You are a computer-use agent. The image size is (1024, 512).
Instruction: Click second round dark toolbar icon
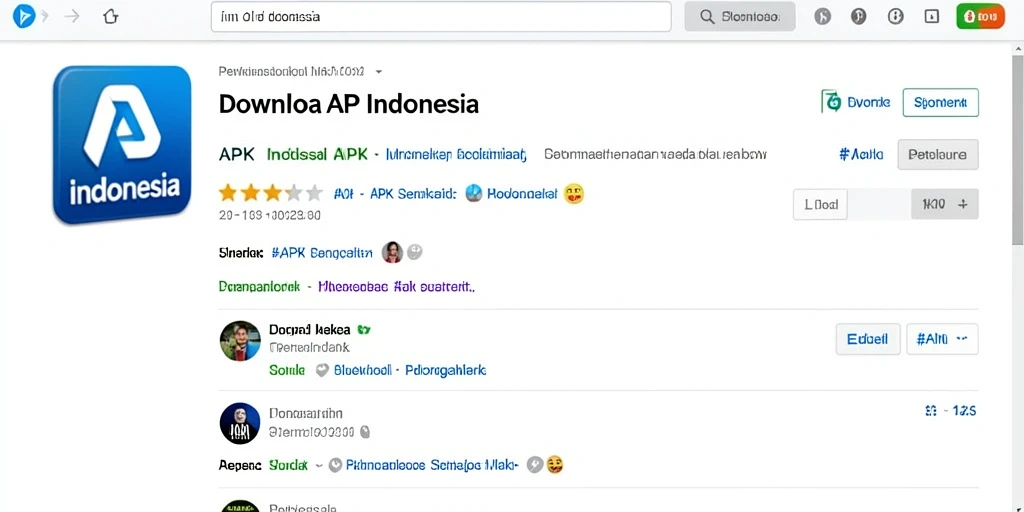859,16
